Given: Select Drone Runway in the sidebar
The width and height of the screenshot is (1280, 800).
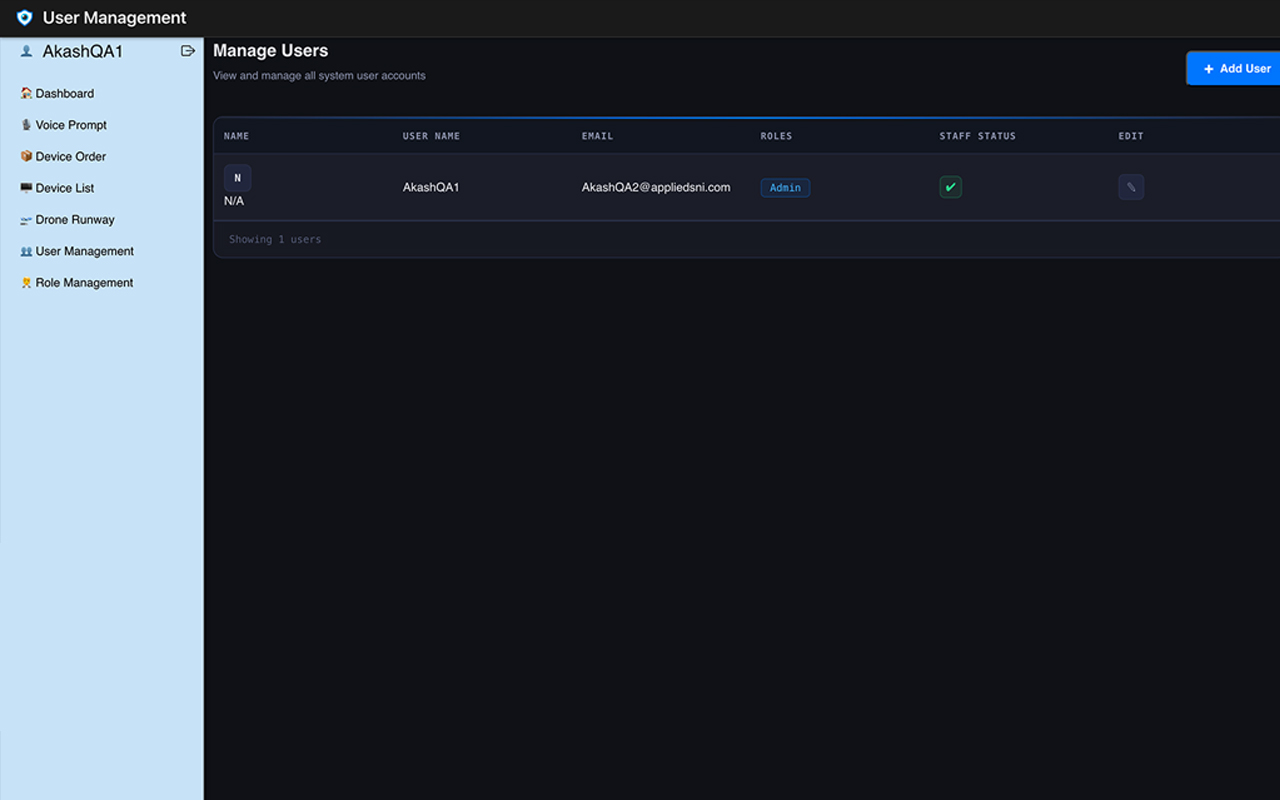Looking at the screenshot, I should (x=67, y=220).
